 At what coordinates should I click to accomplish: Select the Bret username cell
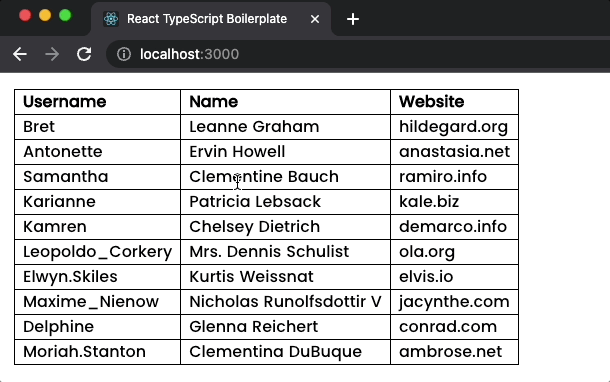point(97,127)
